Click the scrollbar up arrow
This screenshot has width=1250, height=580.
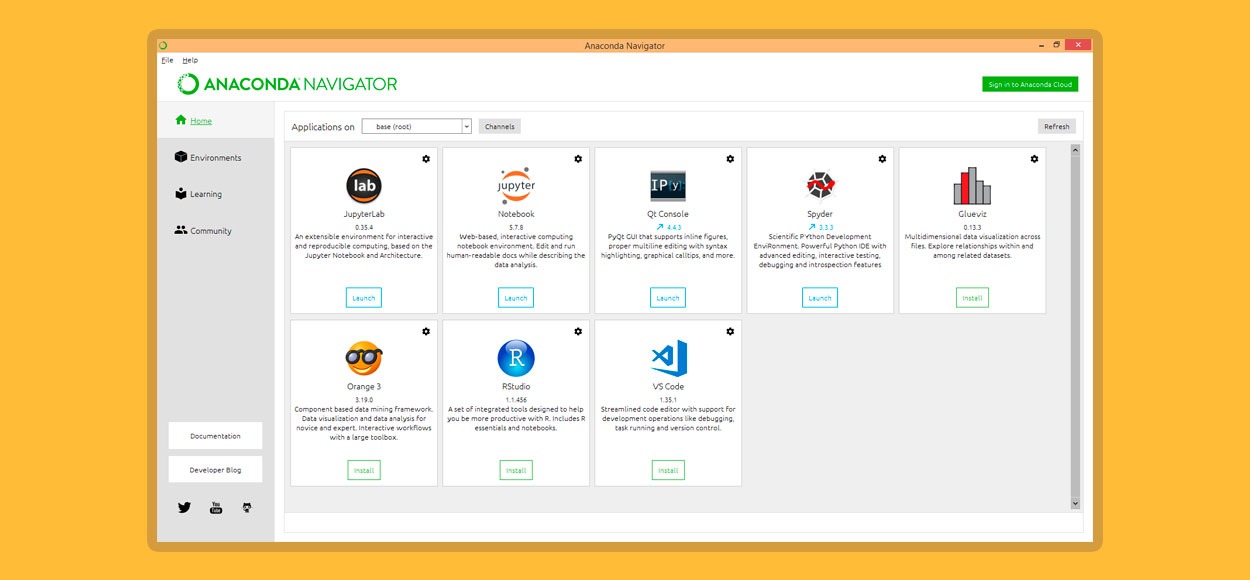1076,150
